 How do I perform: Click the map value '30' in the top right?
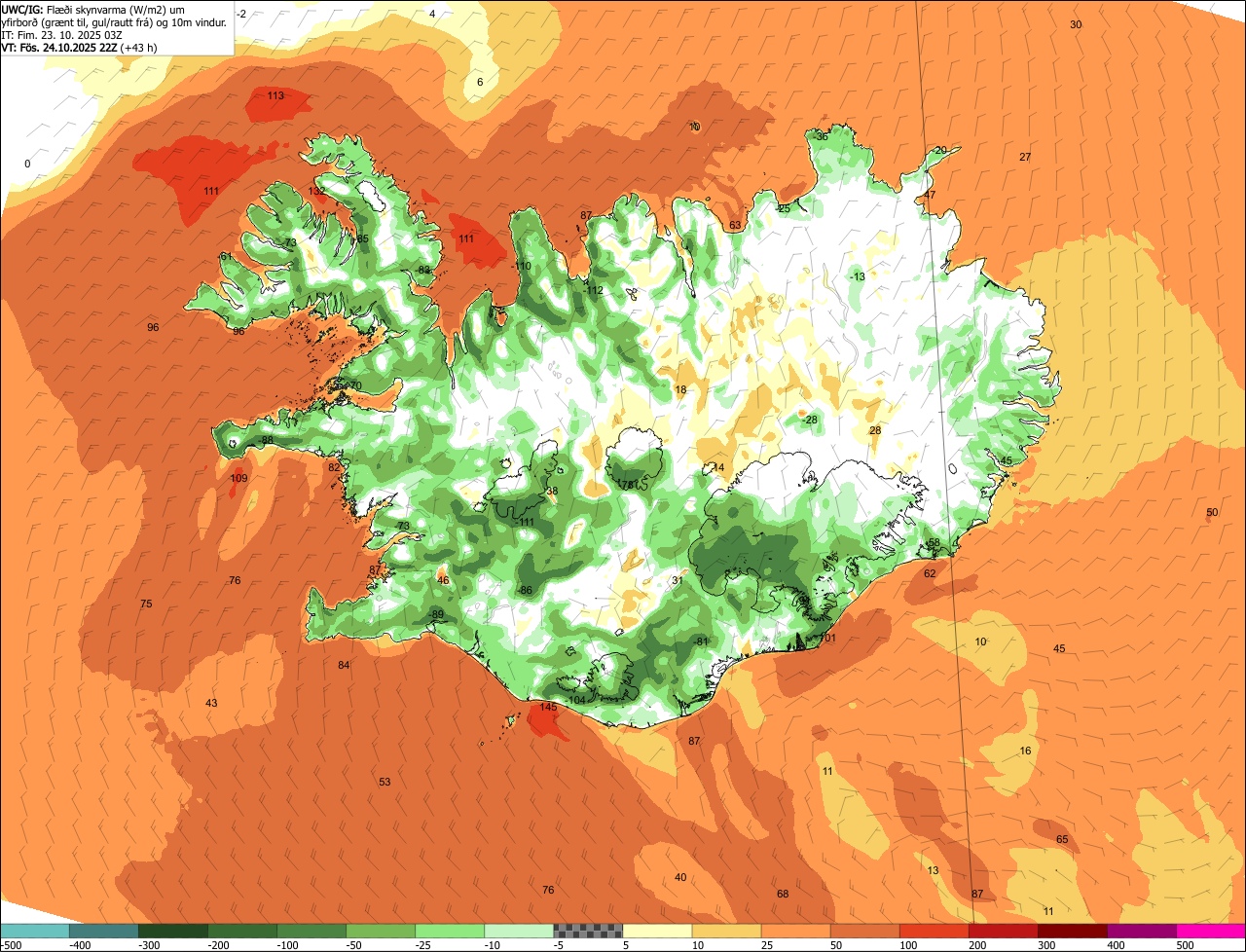1076,24
